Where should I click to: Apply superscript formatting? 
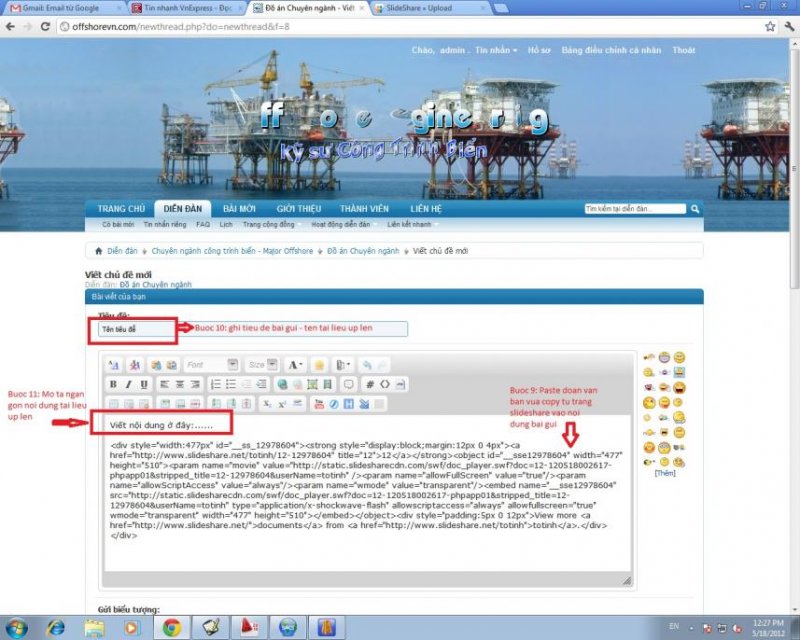pyautogui.click(x=282, y=404)
